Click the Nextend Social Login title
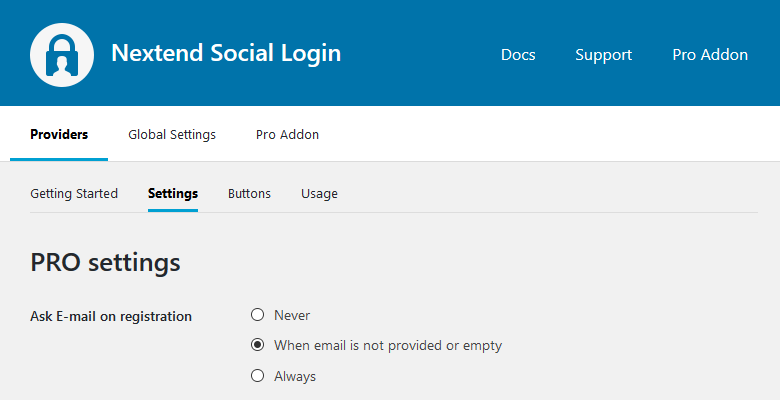The width and height of the screenshot is (780, 400). [226, 53]
